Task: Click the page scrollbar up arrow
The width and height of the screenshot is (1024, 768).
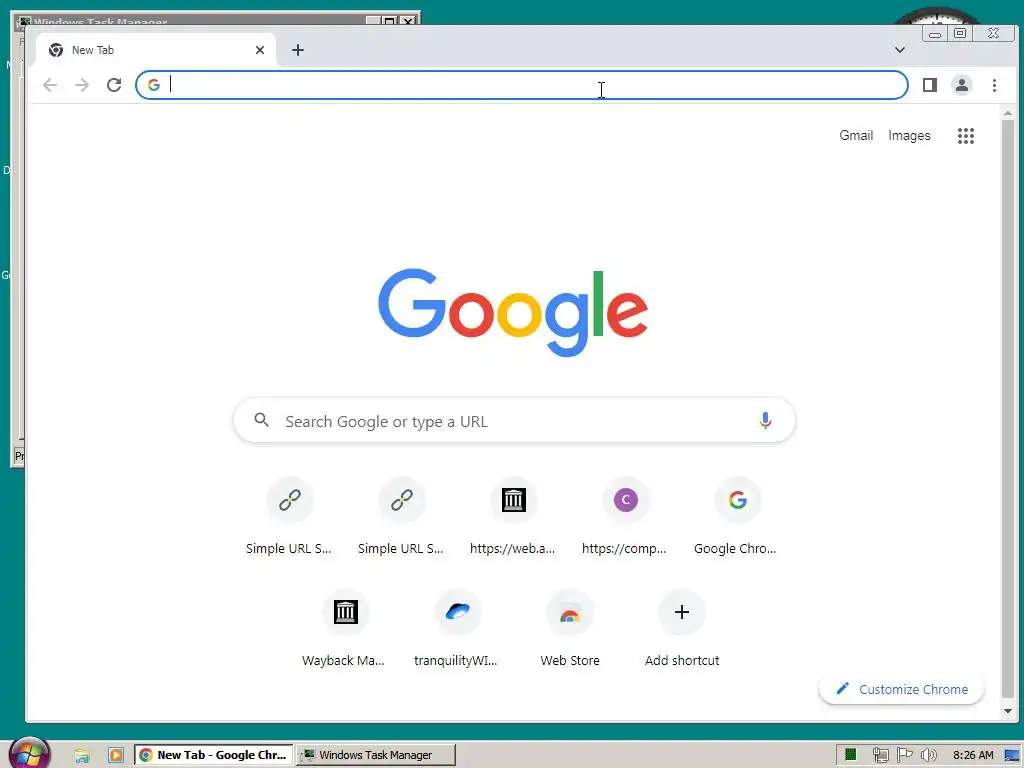Action: 1008,113
